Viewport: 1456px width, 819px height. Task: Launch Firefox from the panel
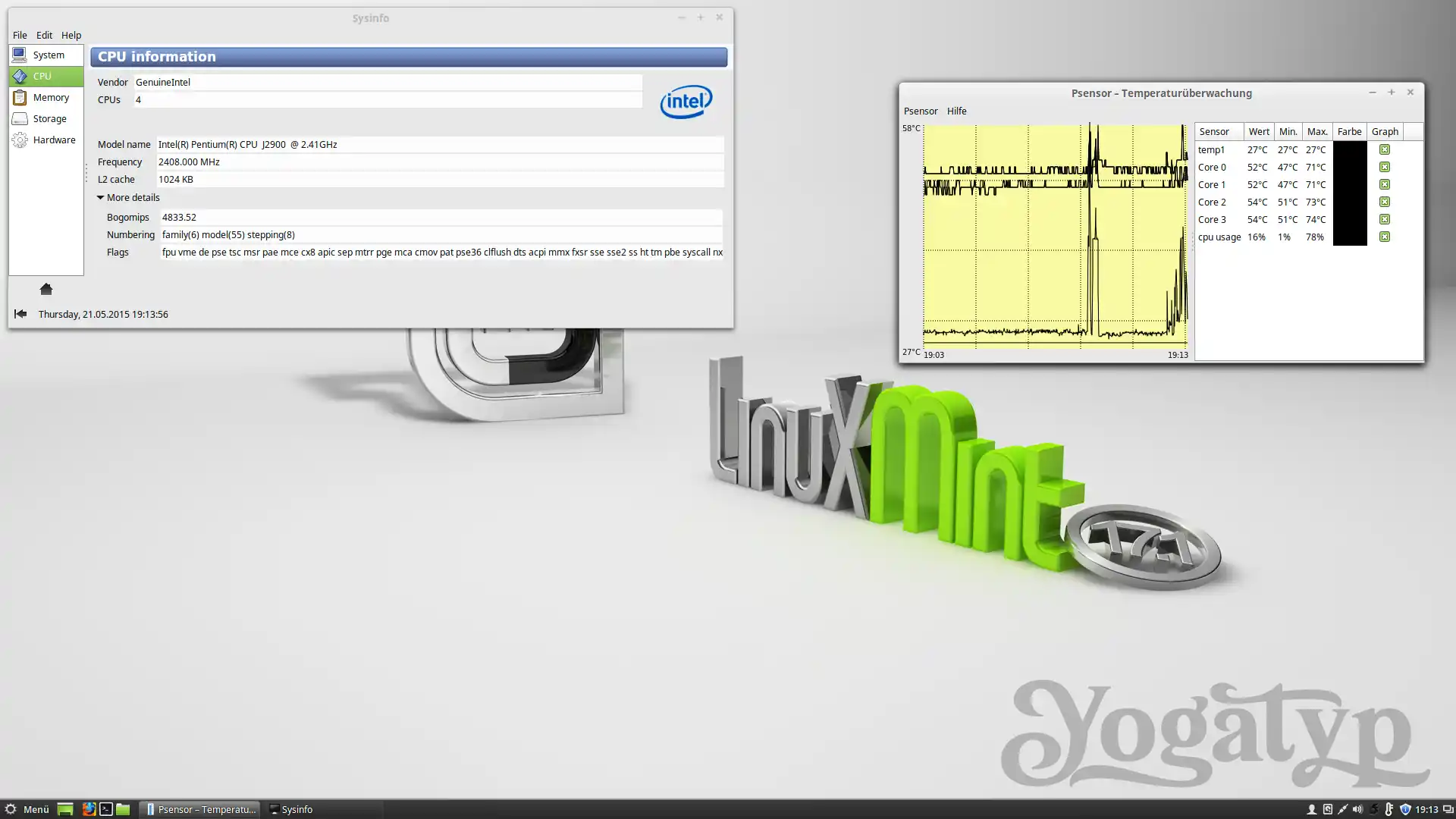89,809
